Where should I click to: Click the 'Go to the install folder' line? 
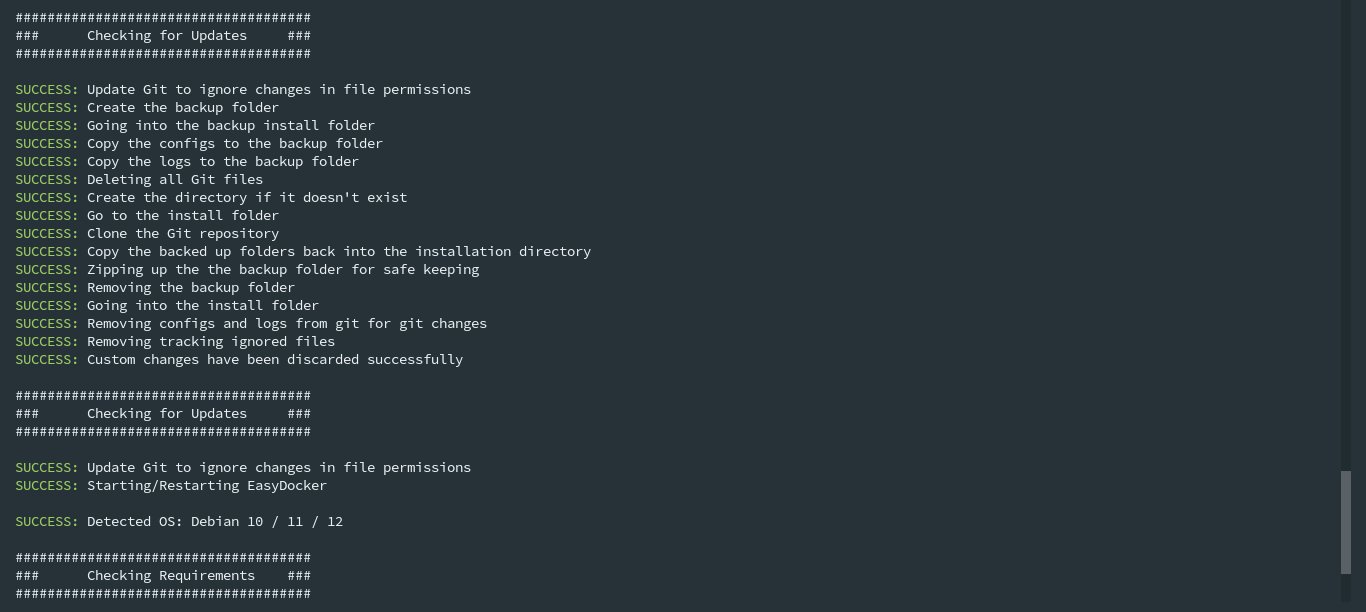click(147, 215)
